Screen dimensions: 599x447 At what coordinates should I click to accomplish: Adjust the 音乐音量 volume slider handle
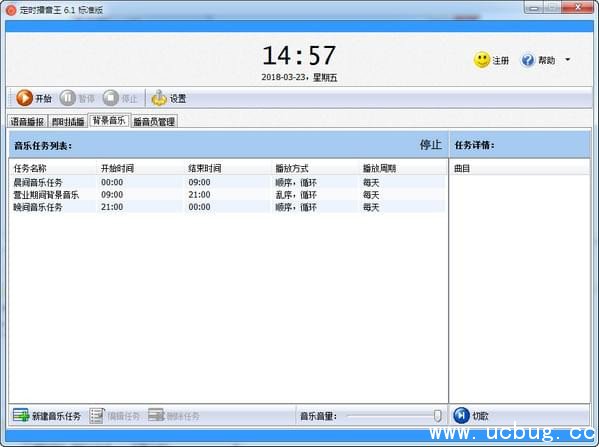click(x=437, y=416)
